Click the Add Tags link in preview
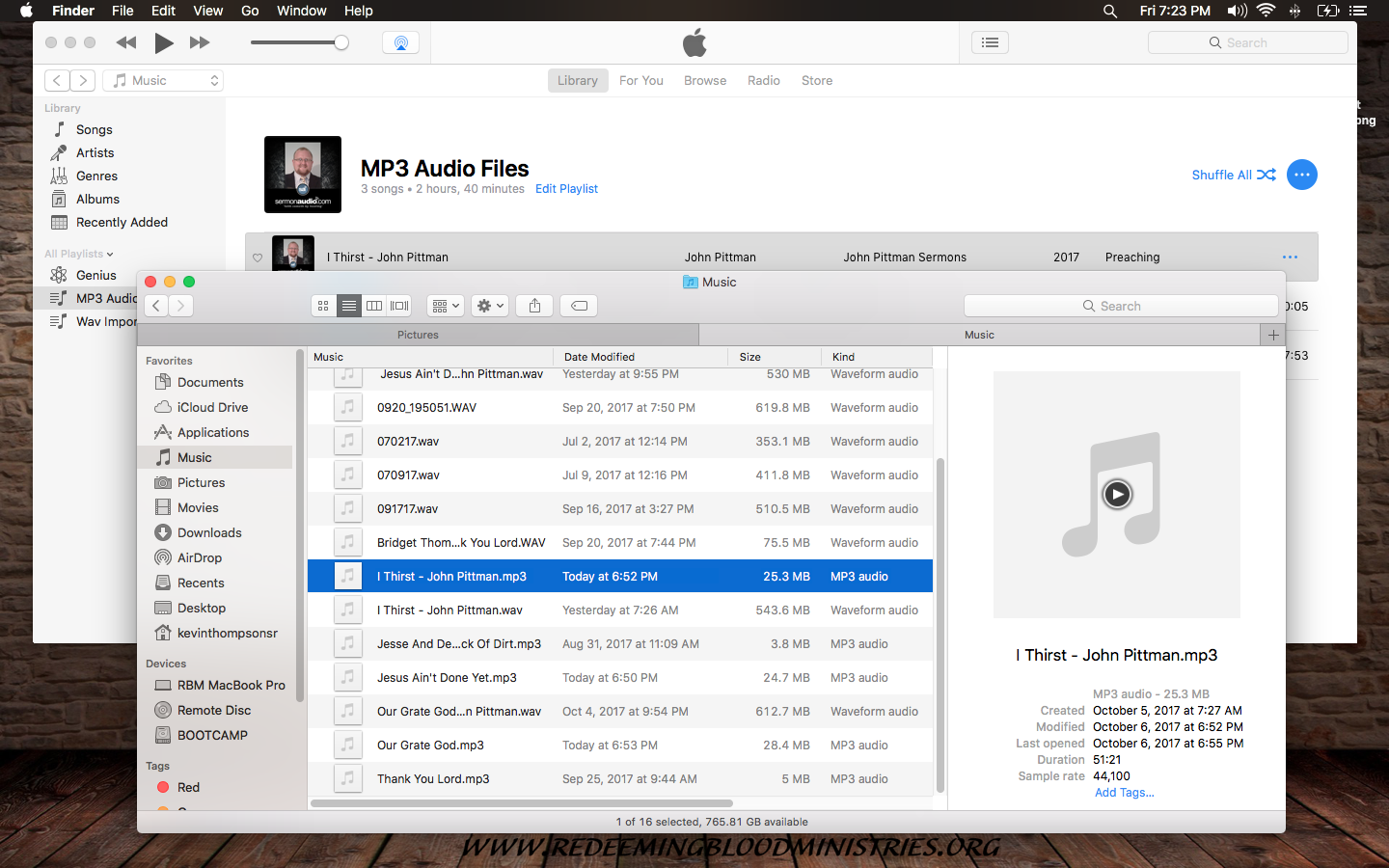Screen dimensions: 1389x868 [1124, 793]
